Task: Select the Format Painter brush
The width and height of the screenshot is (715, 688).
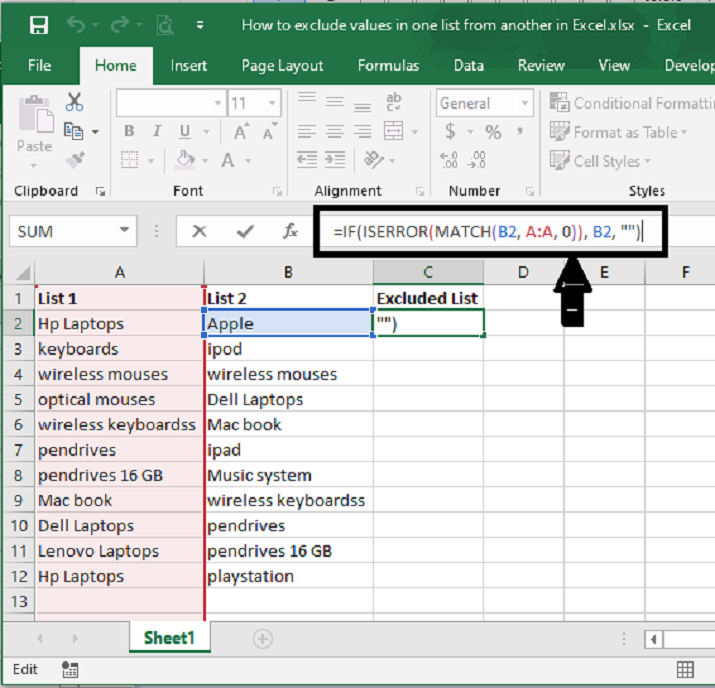Action: 75,160
